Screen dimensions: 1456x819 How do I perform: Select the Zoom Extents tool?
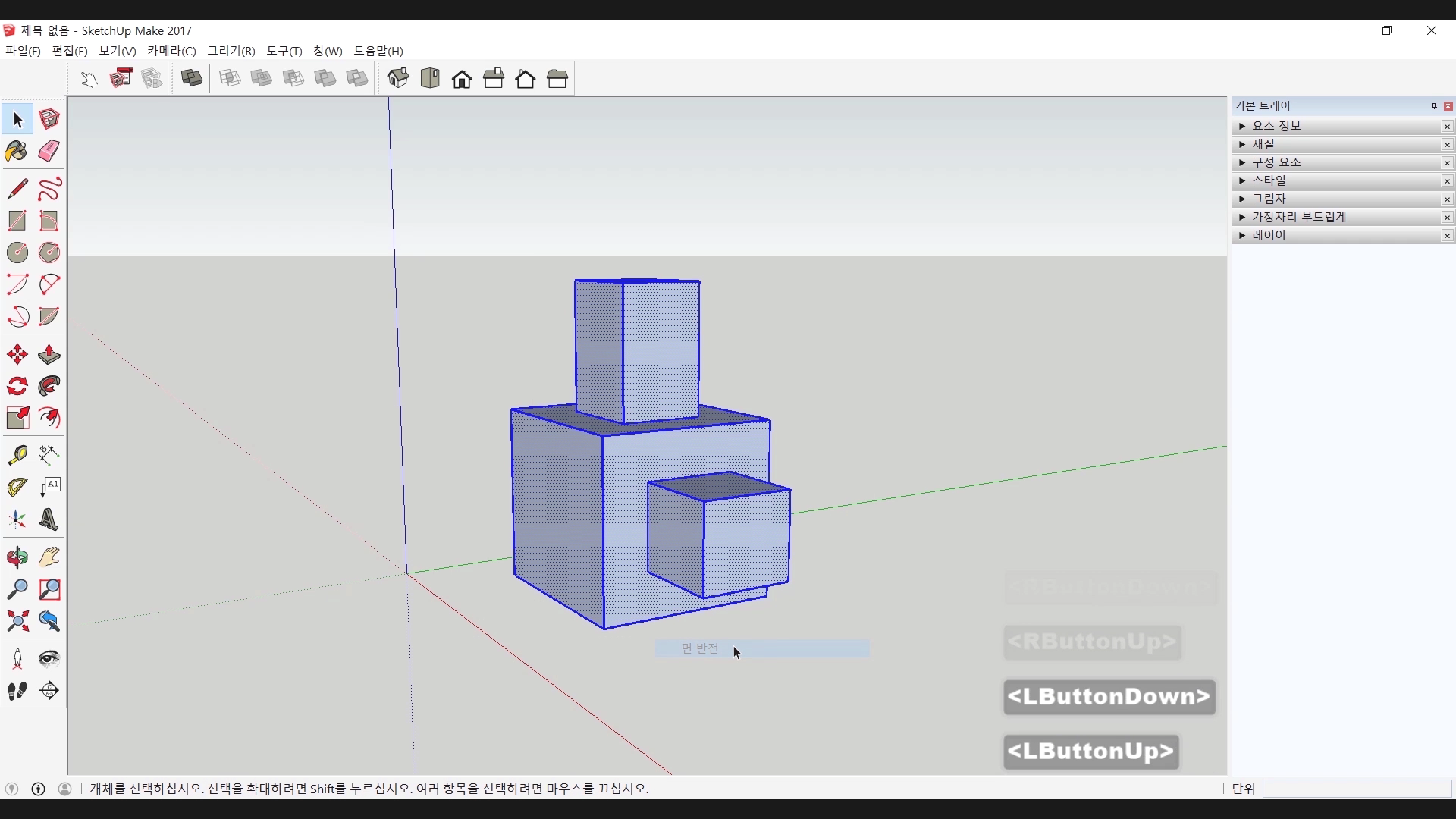point(17,622)
